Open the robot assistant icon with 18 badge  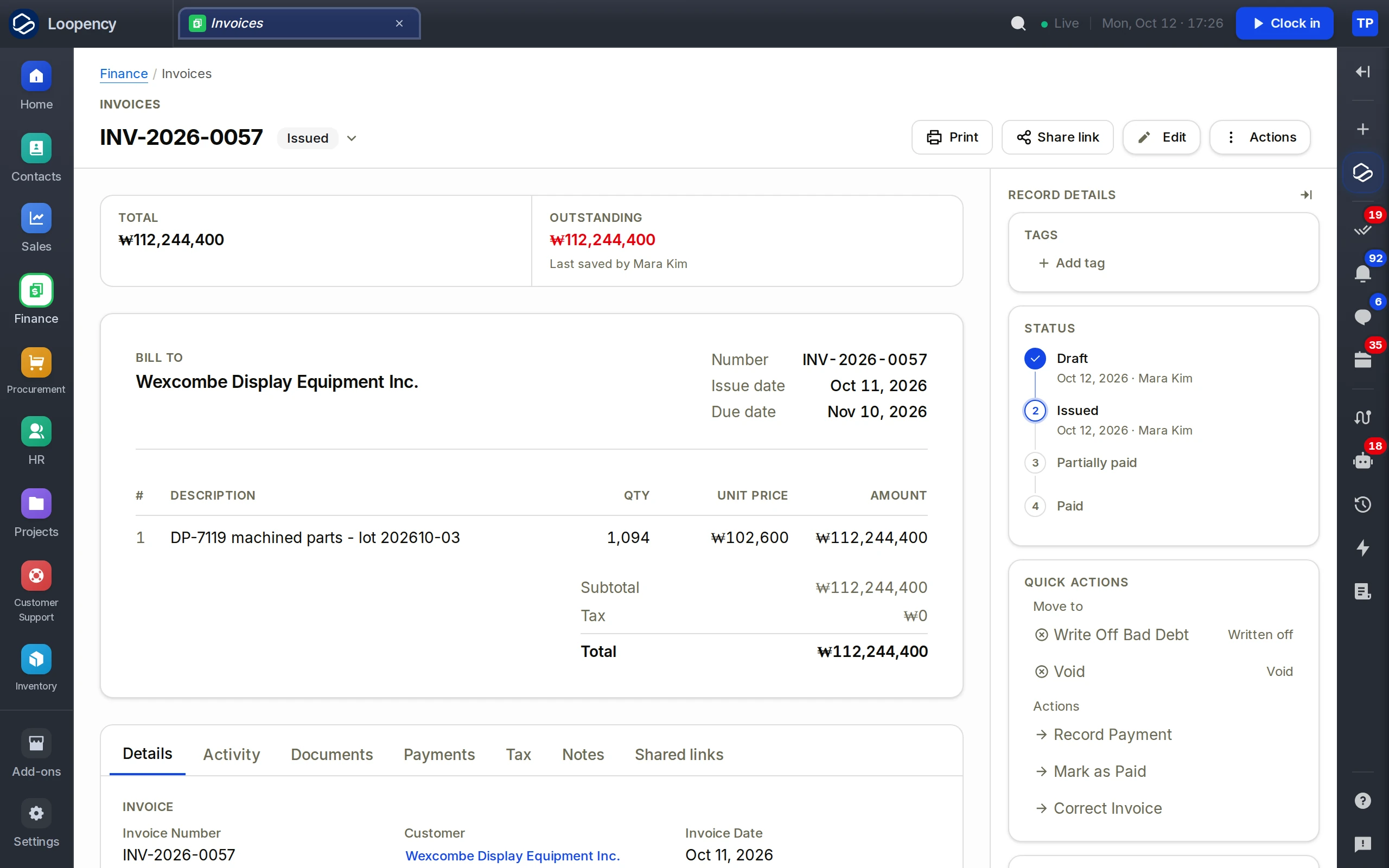[1362, 461]
